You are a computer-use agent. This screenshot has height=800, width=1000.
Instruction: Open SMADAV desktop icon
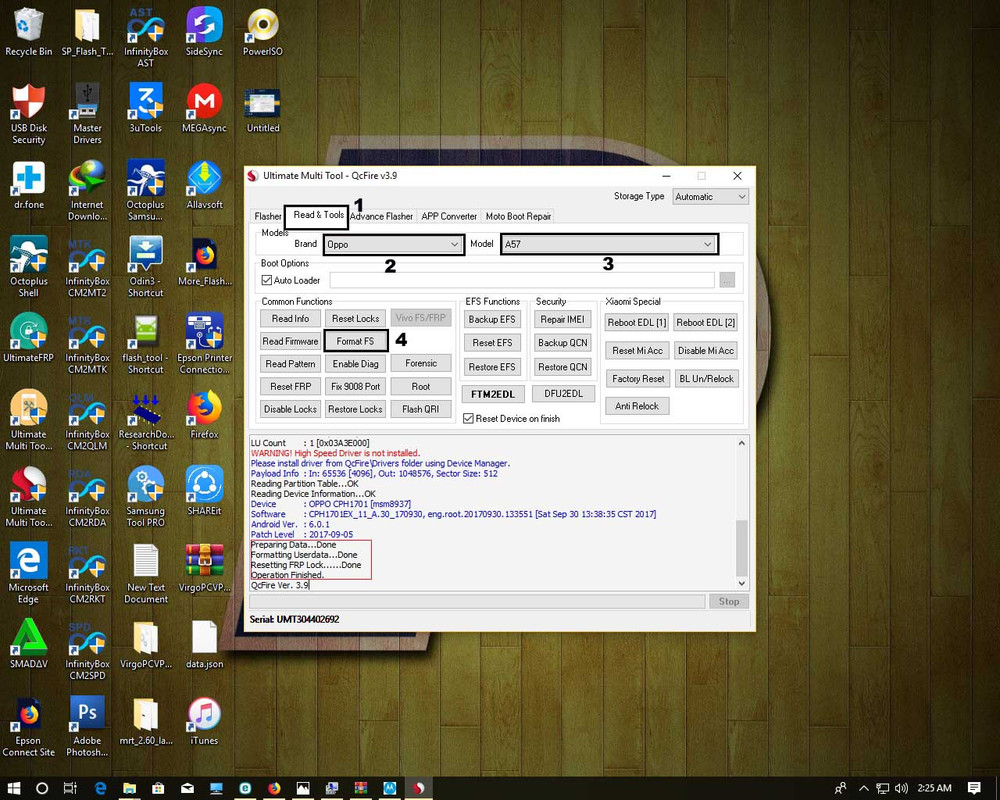coord(29,644)
